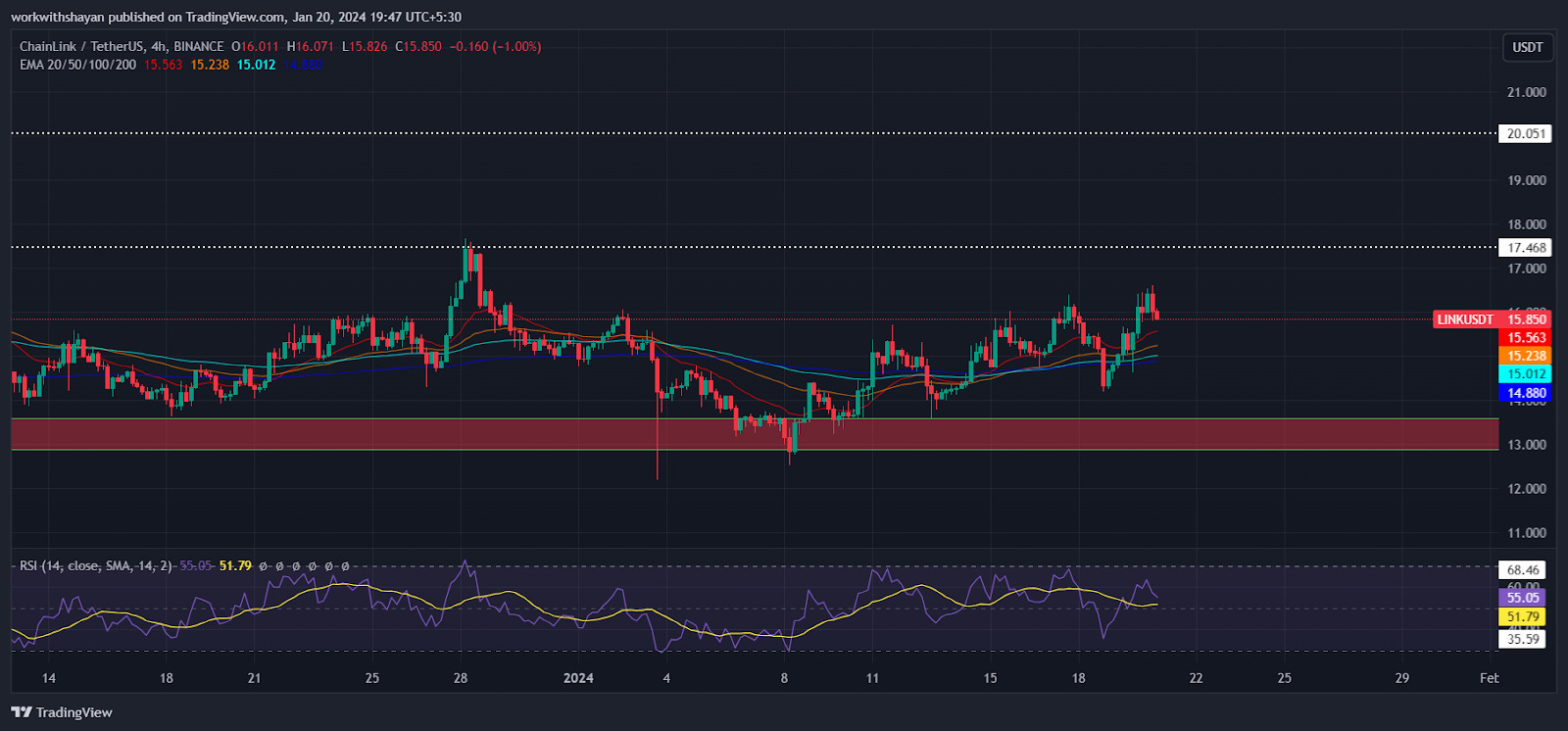
Task: Click the red 15.563 EMA value label
Action: point(1526,338)
